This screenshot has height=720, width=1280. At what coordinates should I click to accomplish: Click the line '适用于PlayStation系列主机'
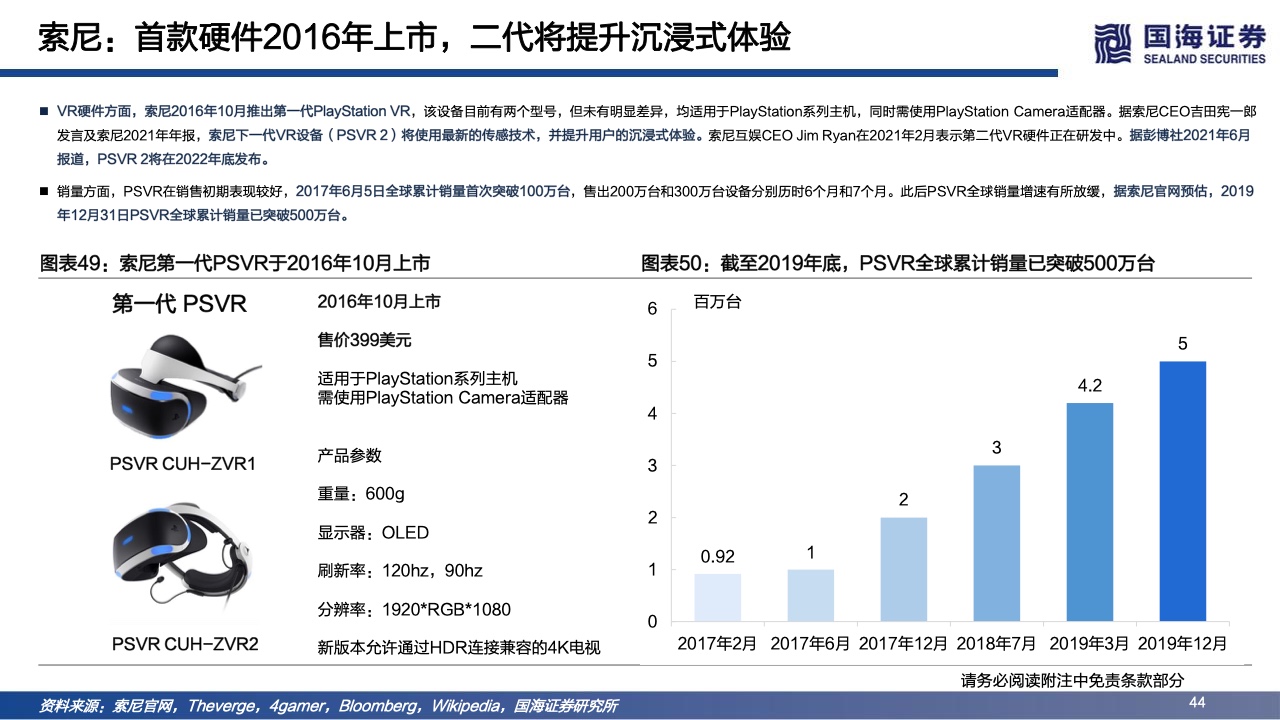418,379
